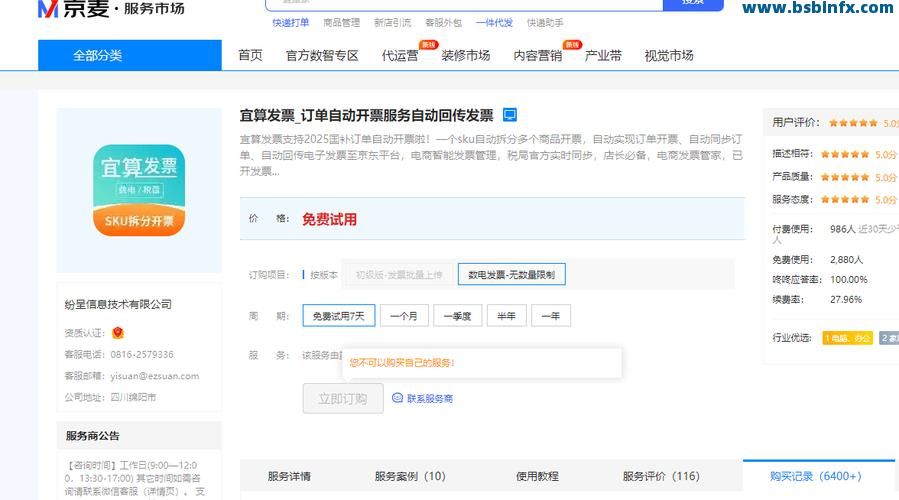The height and width of the screenshot is (500, 899).
Task: Select the 免费试用7天 period option
Action: click(339, 316)
